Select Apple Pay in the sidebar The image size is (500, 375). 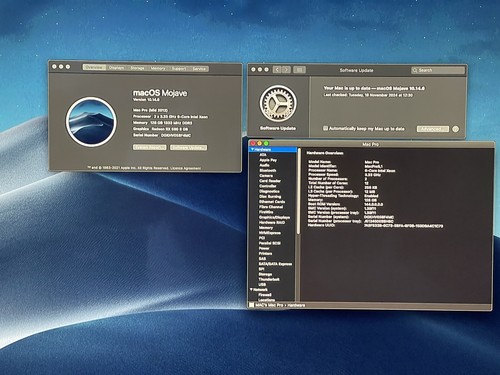(268, 160)
